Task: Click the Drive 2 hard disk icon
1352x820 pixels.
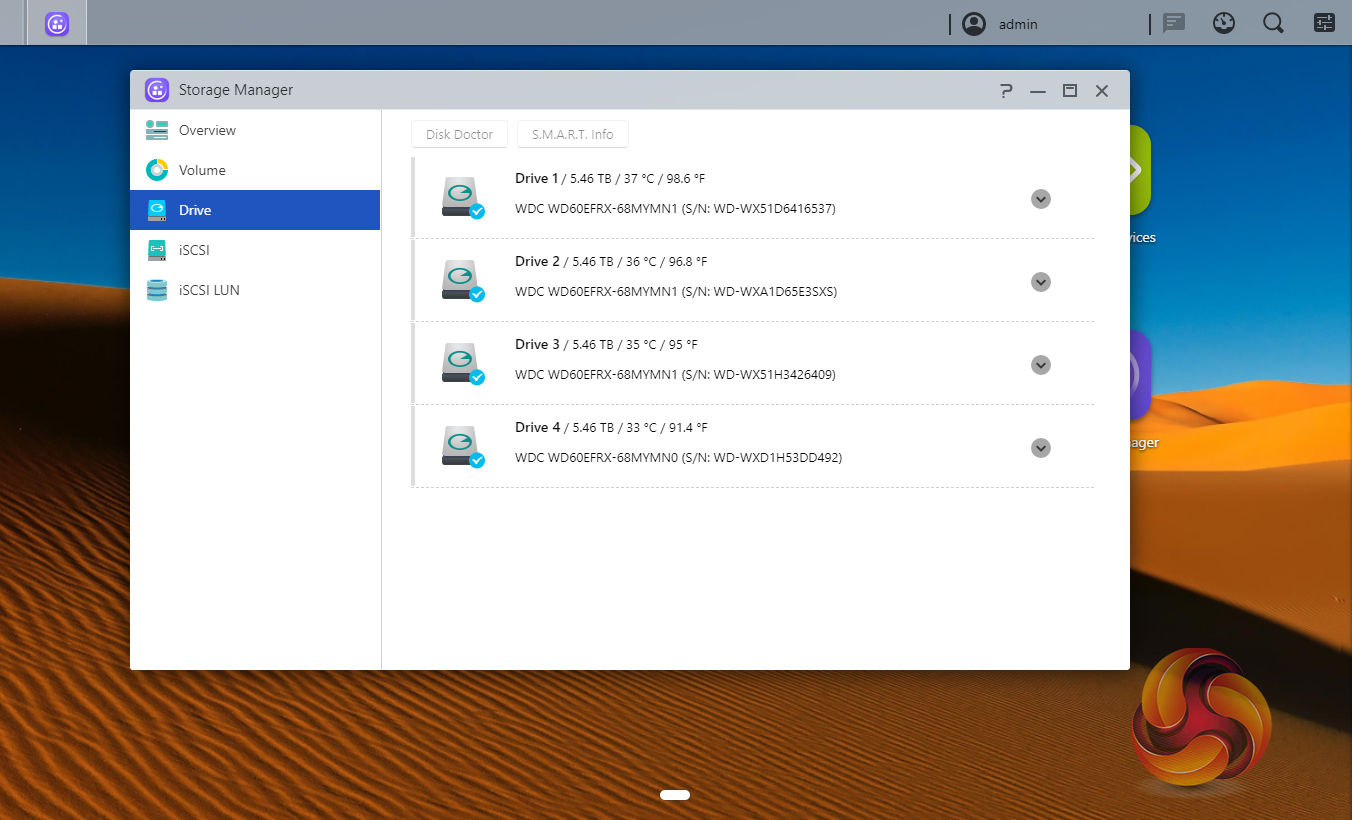Action: [463, 281]
